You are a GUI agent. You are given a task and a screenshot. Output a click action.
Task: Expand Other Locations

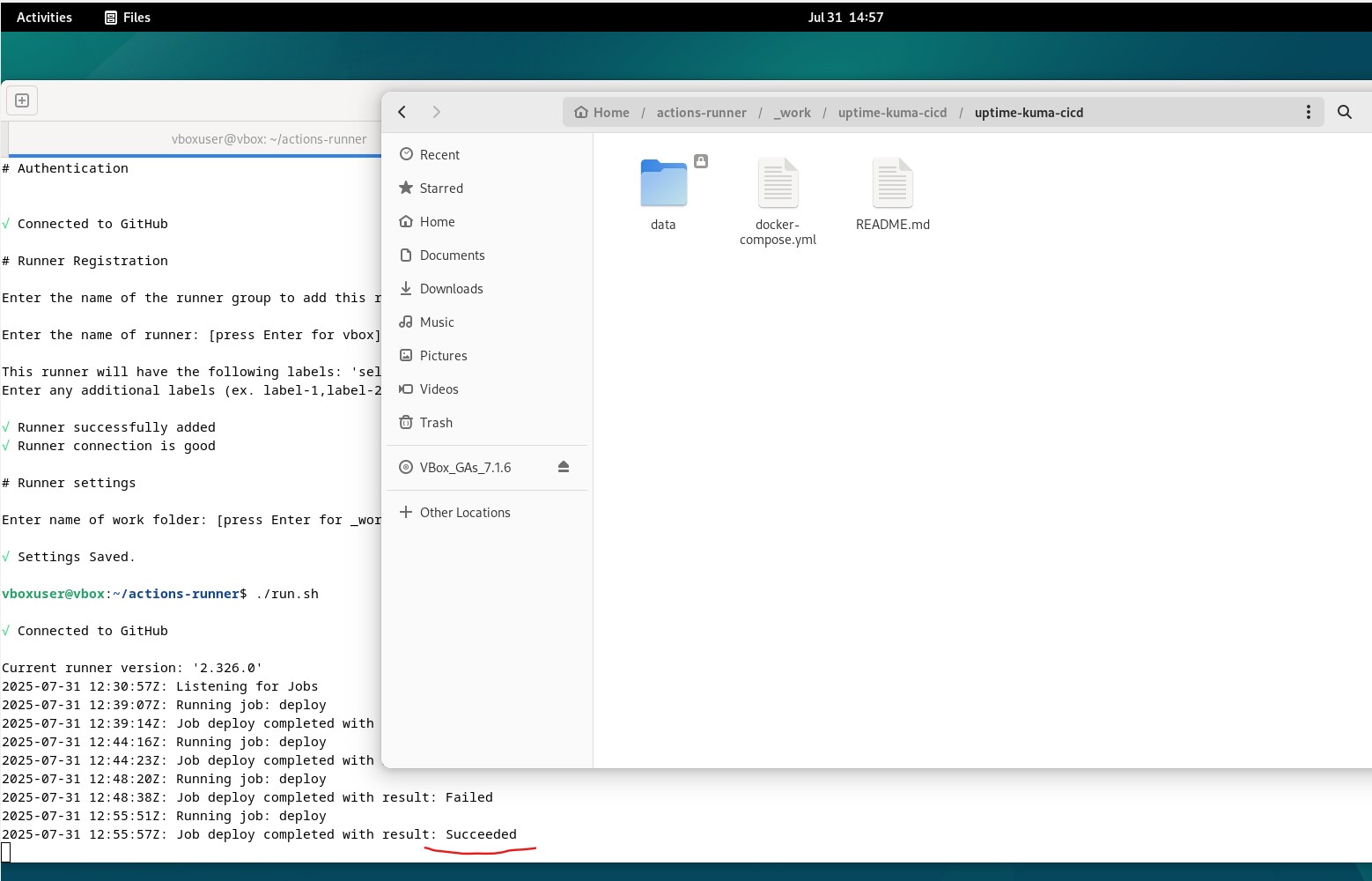click(464, 513)
